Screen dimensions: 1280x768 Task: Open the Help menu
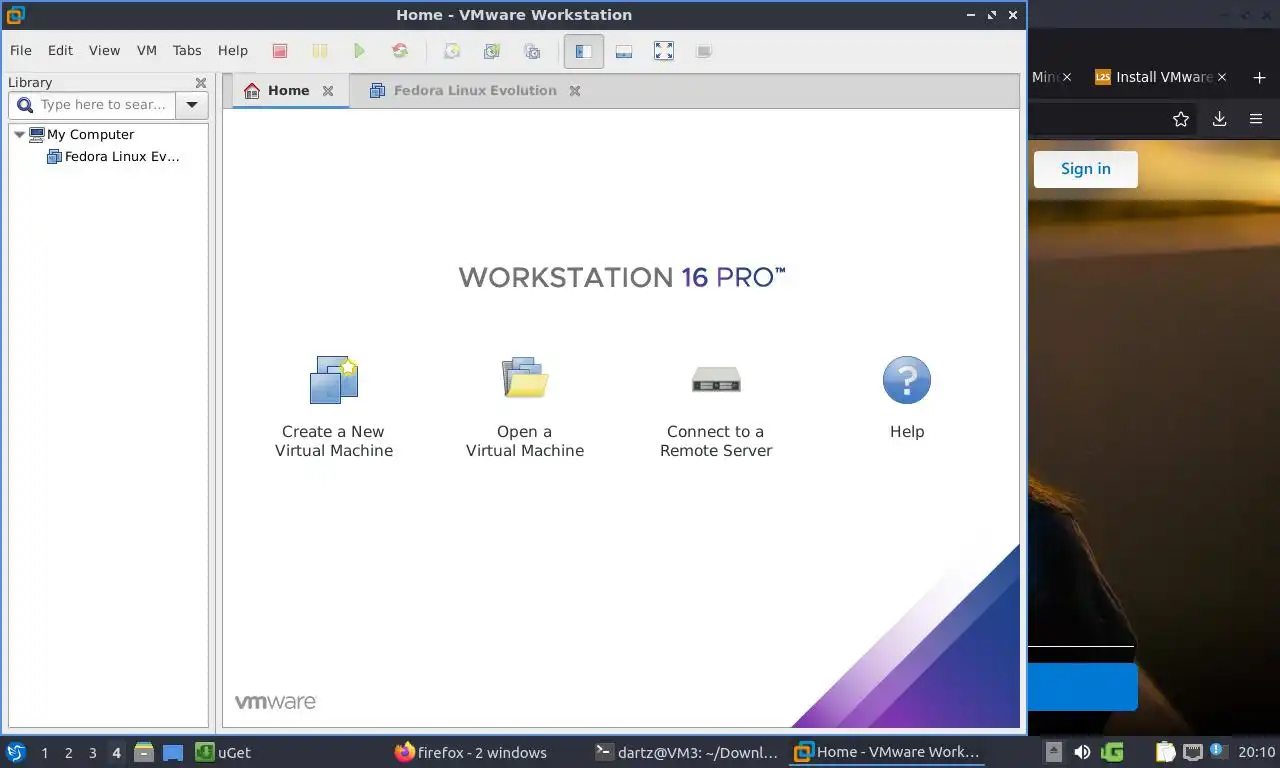[233, 51]
